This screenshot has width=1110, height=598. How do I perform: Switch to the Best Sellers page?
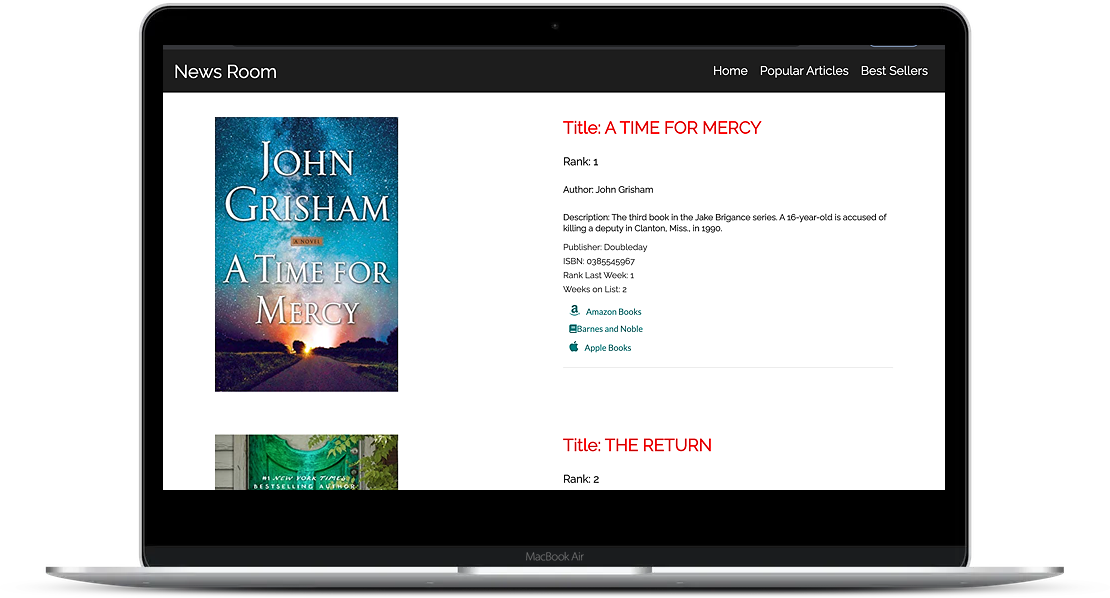(894, 71)
